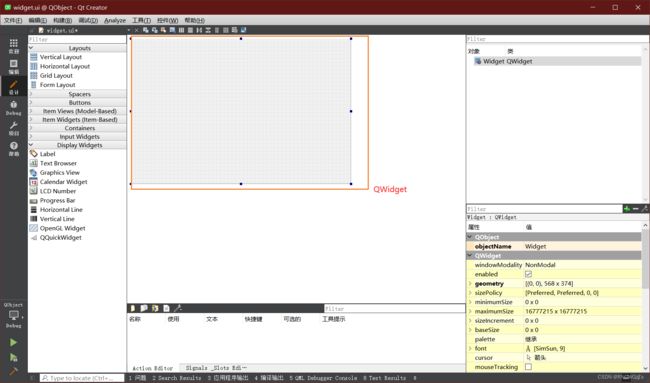Apply Lay Out Horizontally in Splitter
Screen dimensions: 650x383
(x=199, y=30)
